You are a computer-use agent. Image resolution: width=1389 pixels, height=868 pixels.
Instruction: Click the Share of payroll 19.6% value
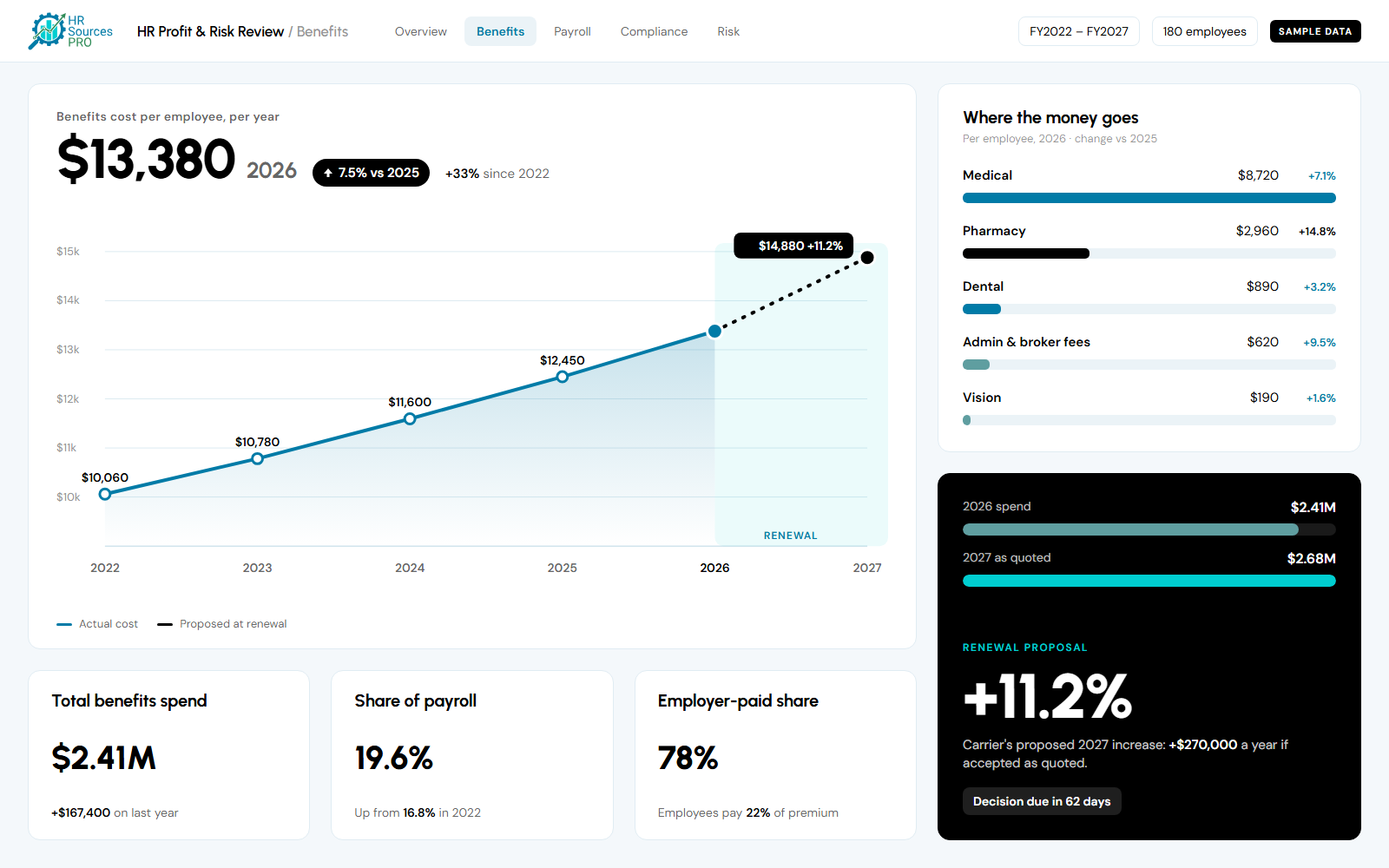point(393,758)
